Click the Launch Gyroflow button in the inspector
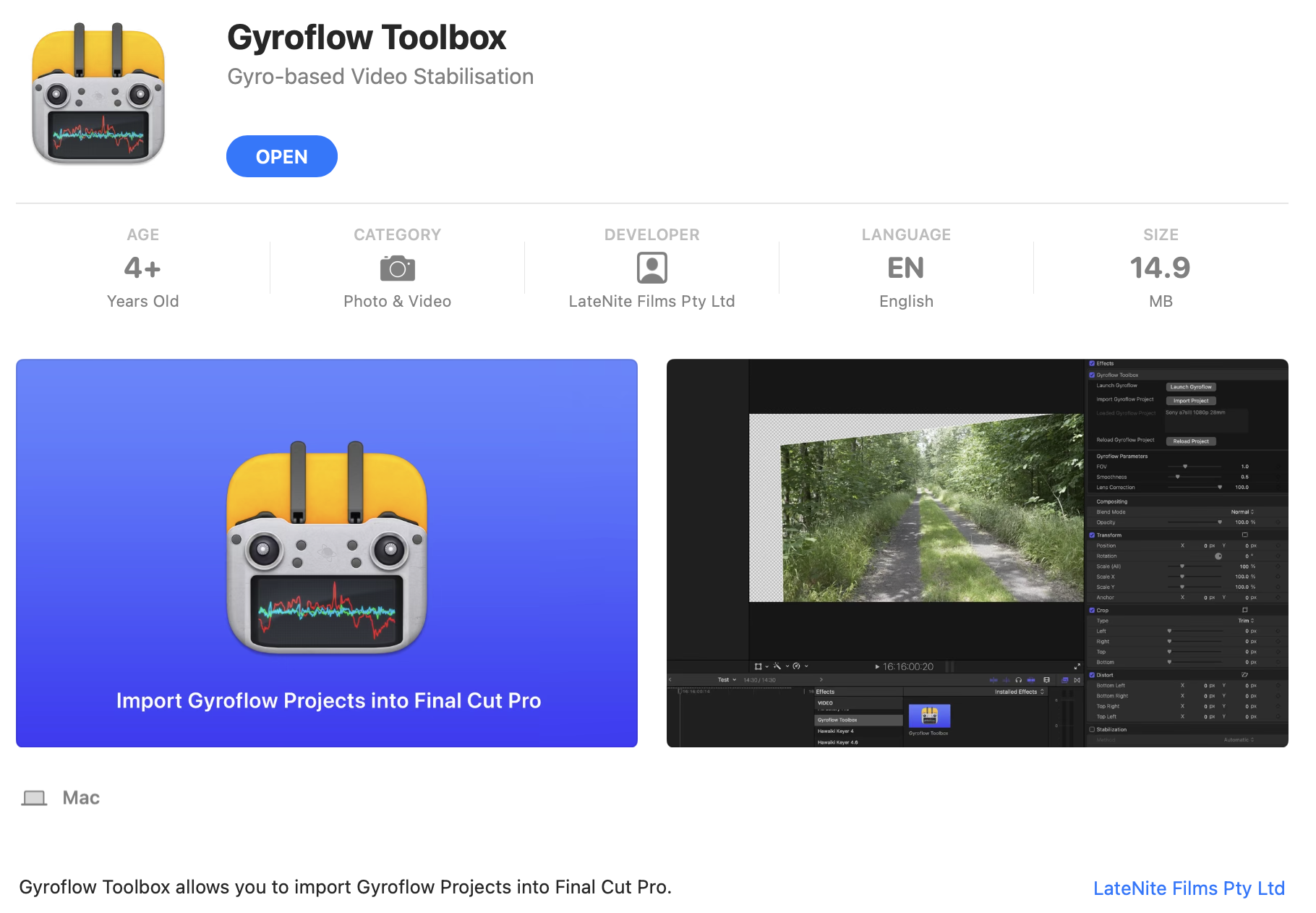 point(1191,387)
